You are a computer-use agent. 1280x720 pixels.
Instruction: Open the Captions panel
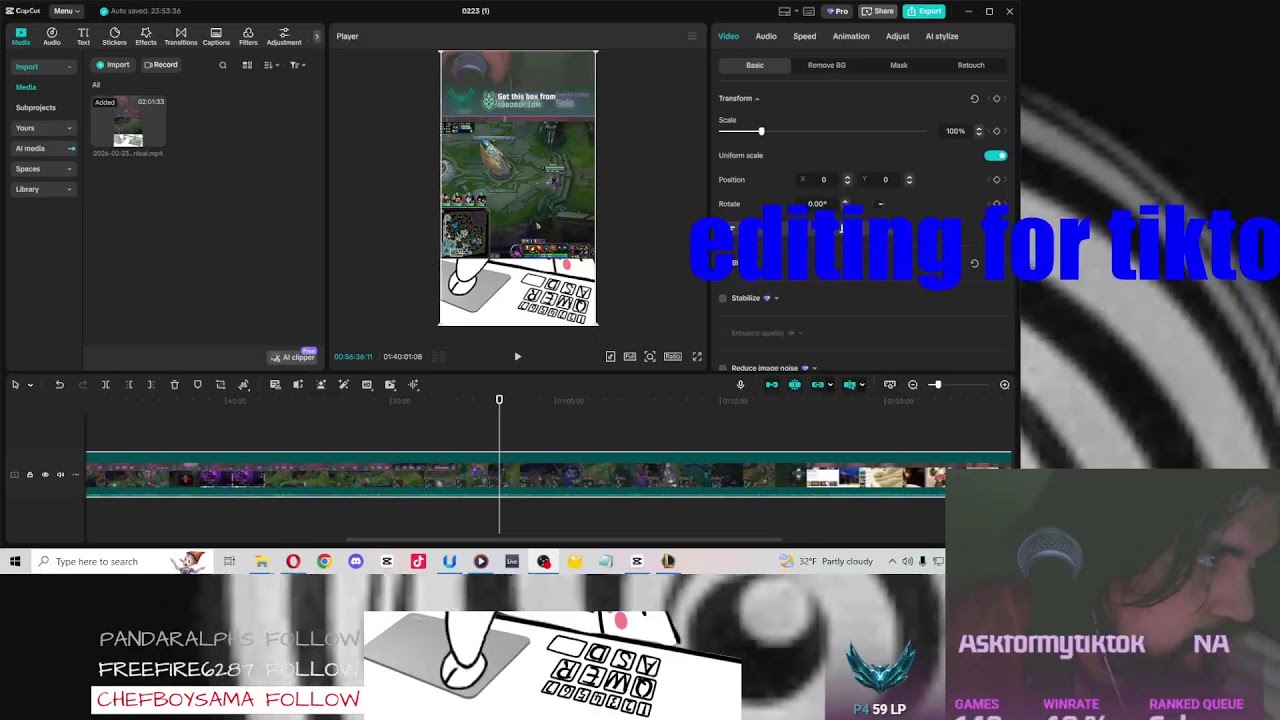(216, 36)
